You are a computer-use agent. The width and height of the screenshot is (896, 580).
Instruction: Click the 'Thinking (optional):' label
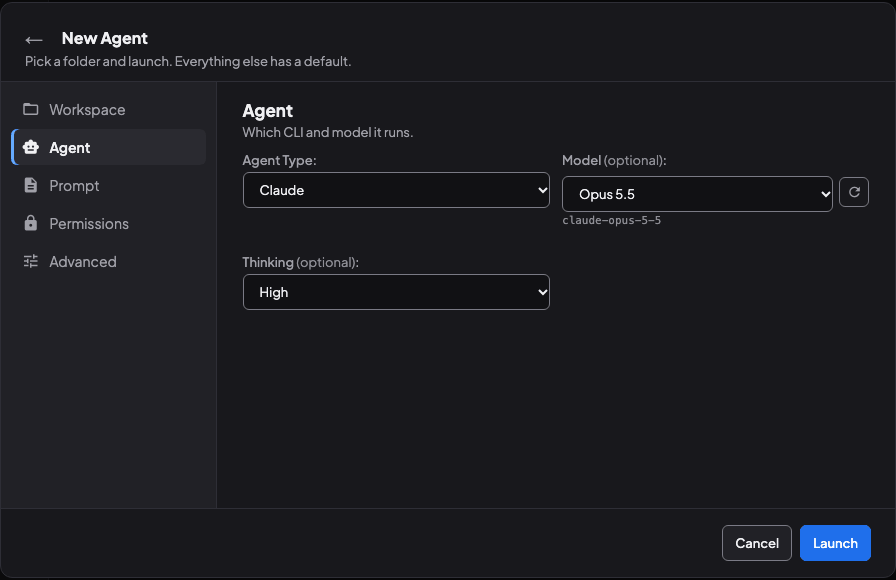click(x=301, y=262)
